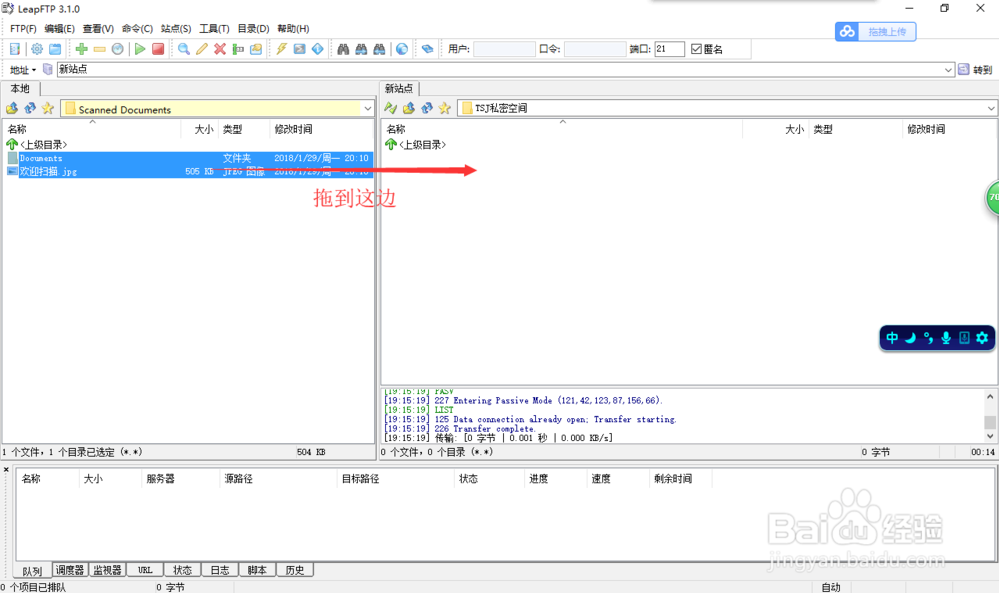Screen dimensions: 999x593
Task: Open the 站点(S) menu
Action: [x=176, y=29]
